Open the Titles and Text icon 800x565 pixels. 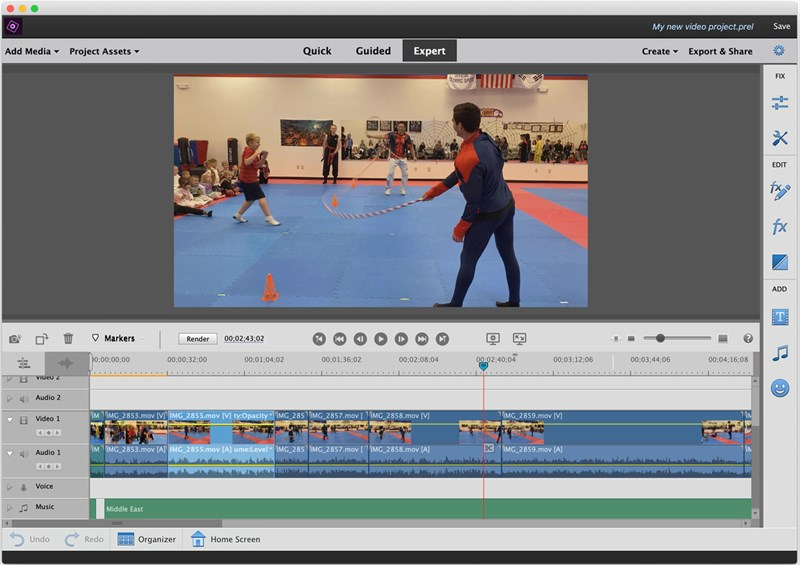pos(780,317)
